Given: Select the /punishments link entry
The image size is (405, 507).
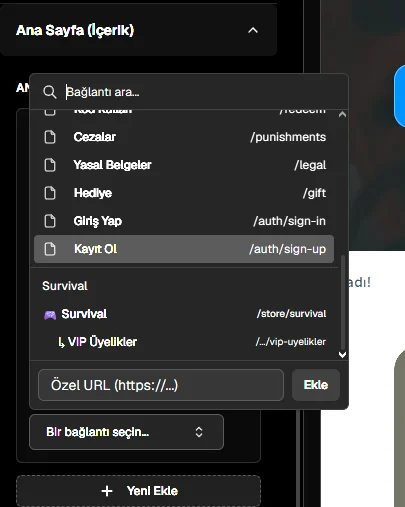Looking at the screenshot, I should [184, 137].
